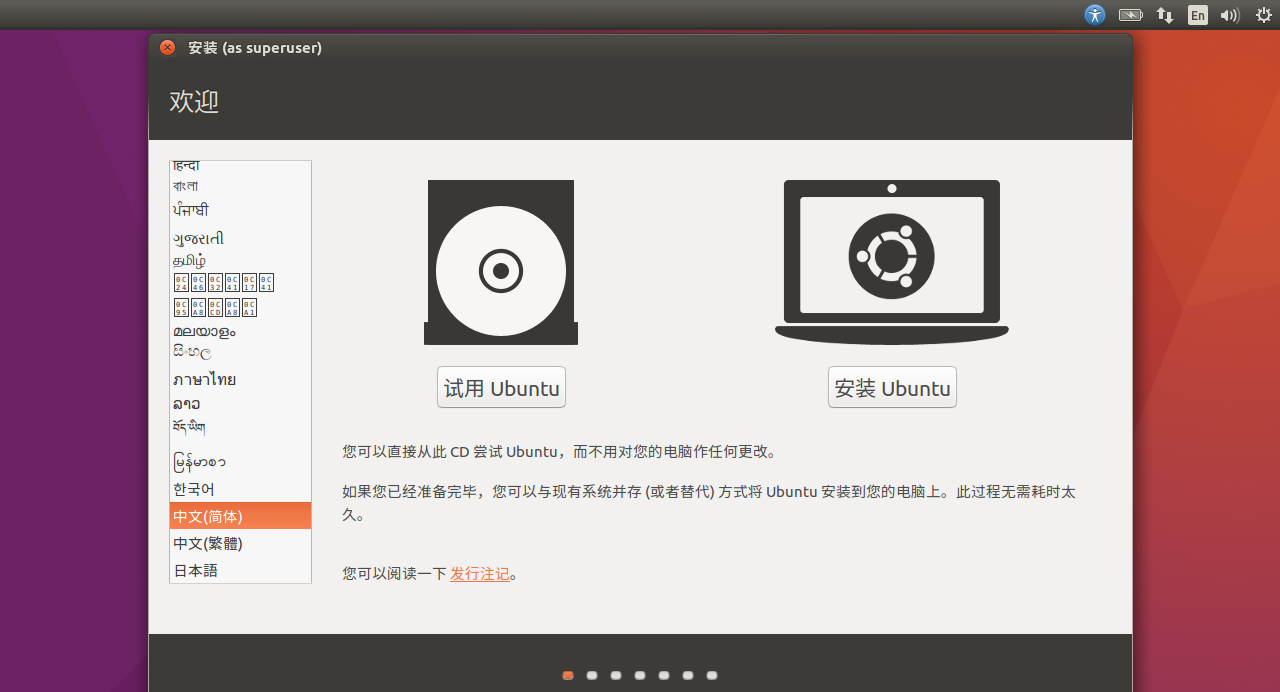The width and height of the screenshot is (1280, 692).
Task: Select മലയാളം in the language list
Action: click(240, 331)
